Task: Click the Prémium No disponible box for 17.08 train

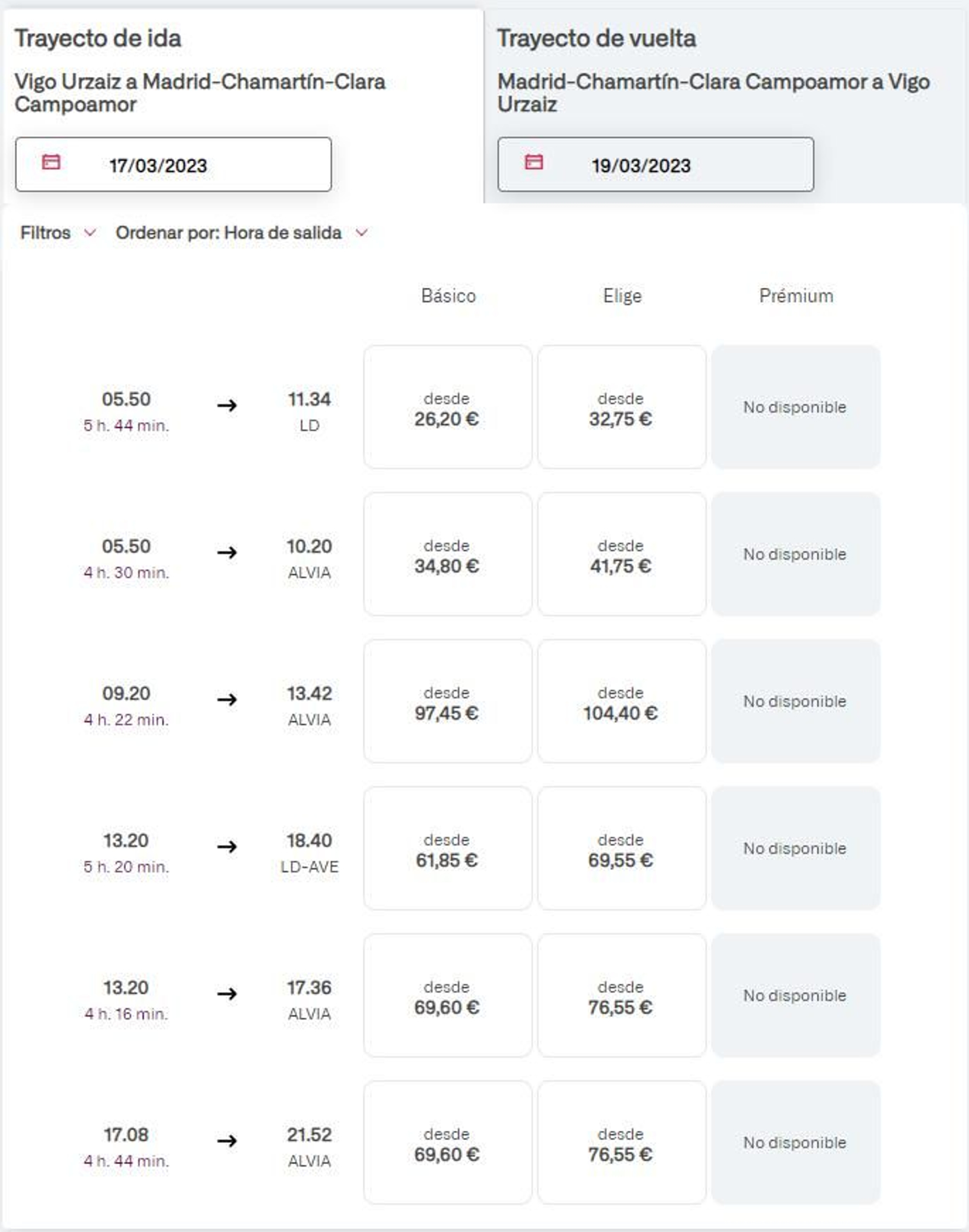Action: click(795, 1143)
